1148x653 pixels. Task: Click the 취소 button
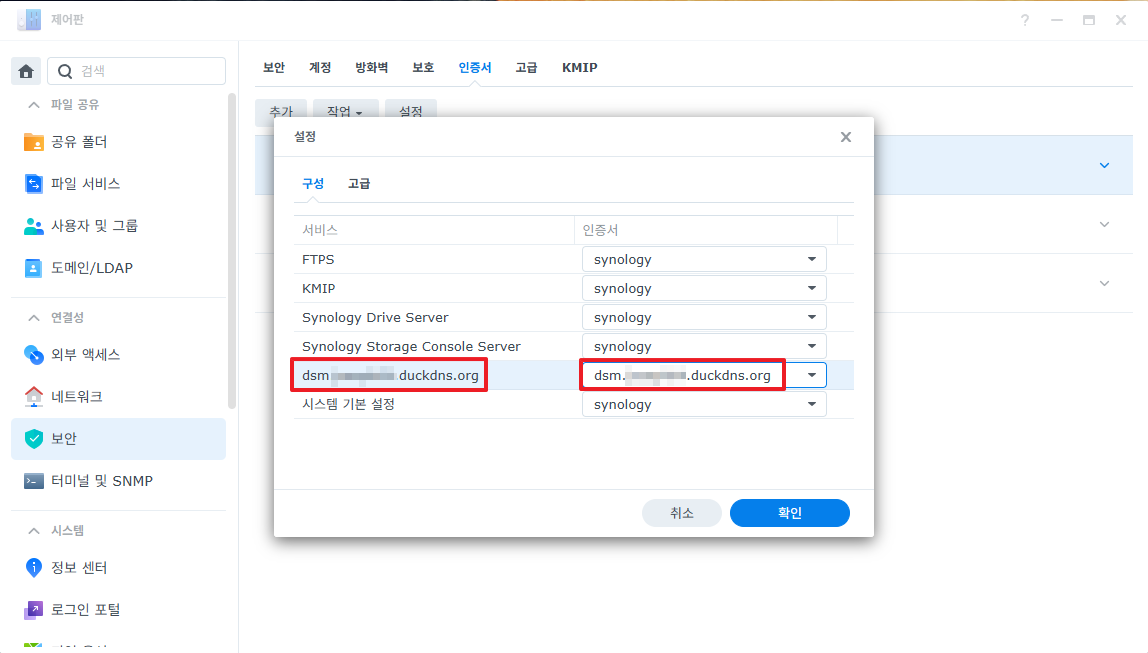(682, 513)
